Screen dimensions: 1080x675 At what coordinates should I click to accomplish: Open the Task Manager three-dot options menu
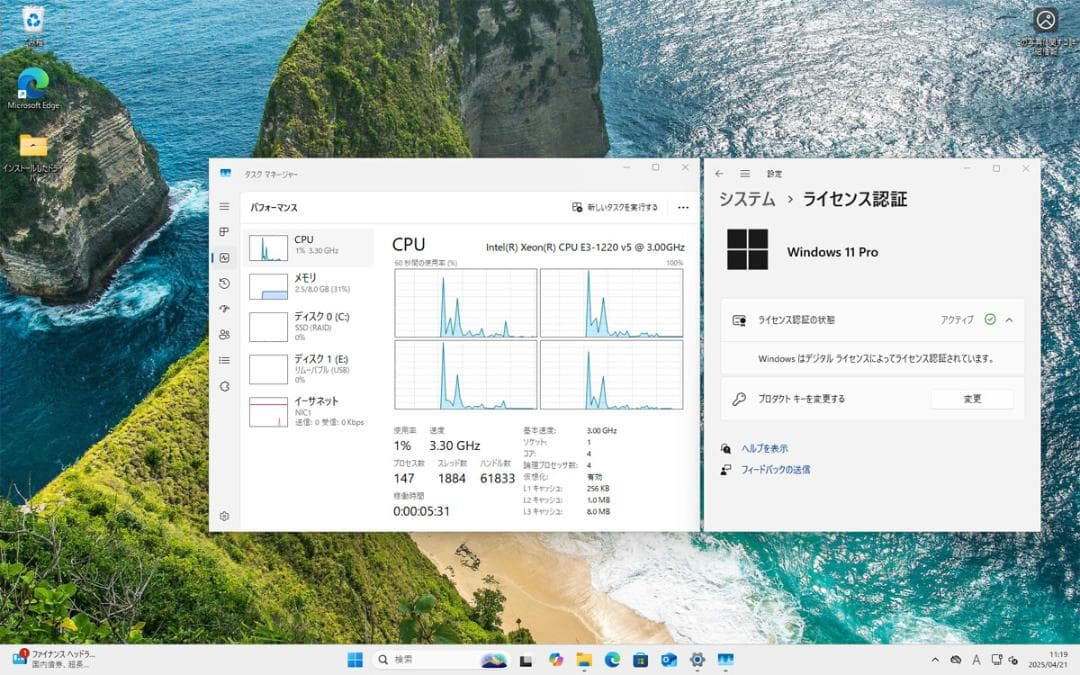683,207
